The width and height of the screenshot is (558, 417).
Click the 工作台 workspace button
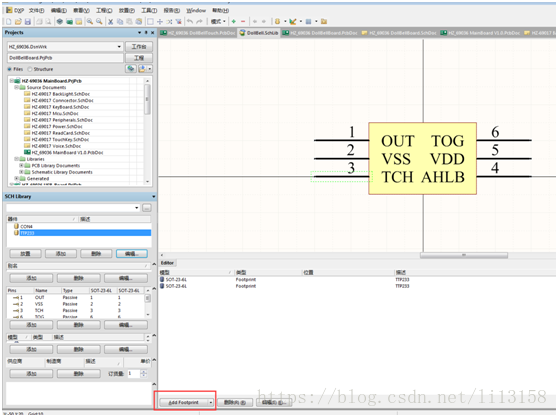[139, 47]
